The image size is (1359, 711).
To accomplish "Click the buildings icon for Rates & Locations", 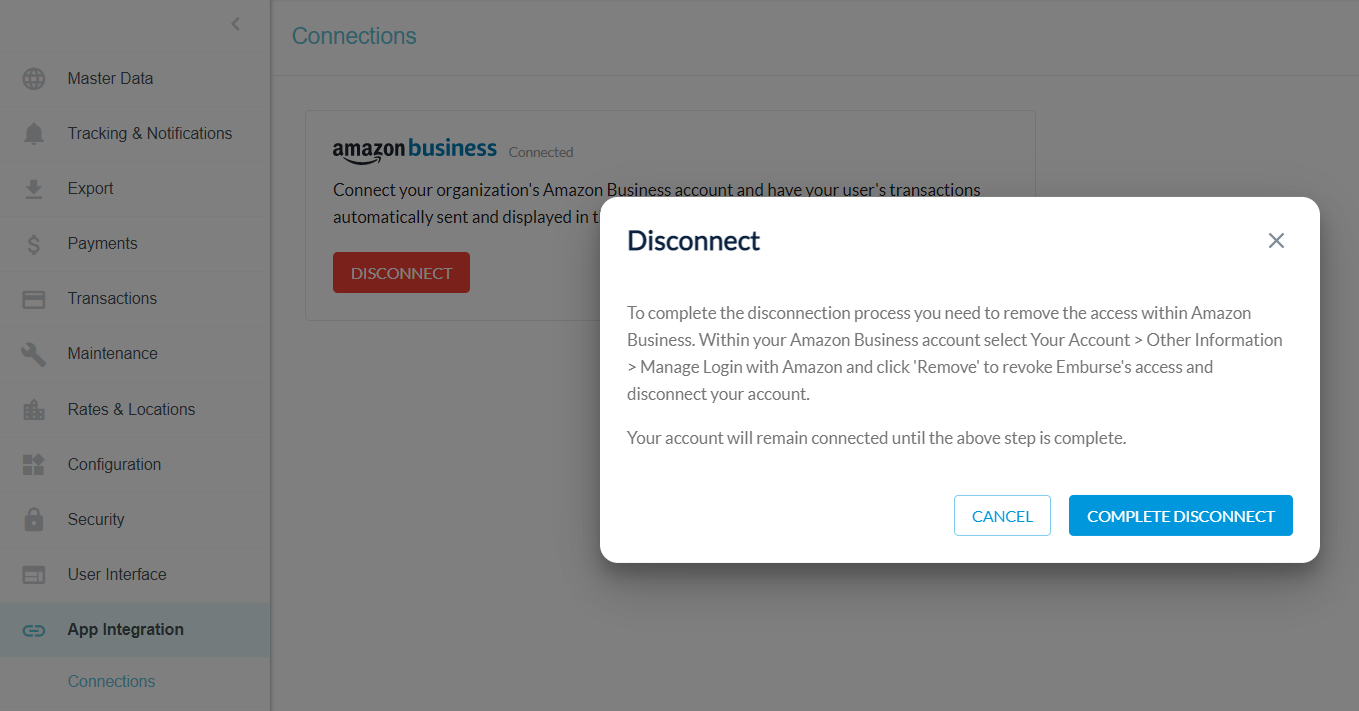I will coord(34,410).
